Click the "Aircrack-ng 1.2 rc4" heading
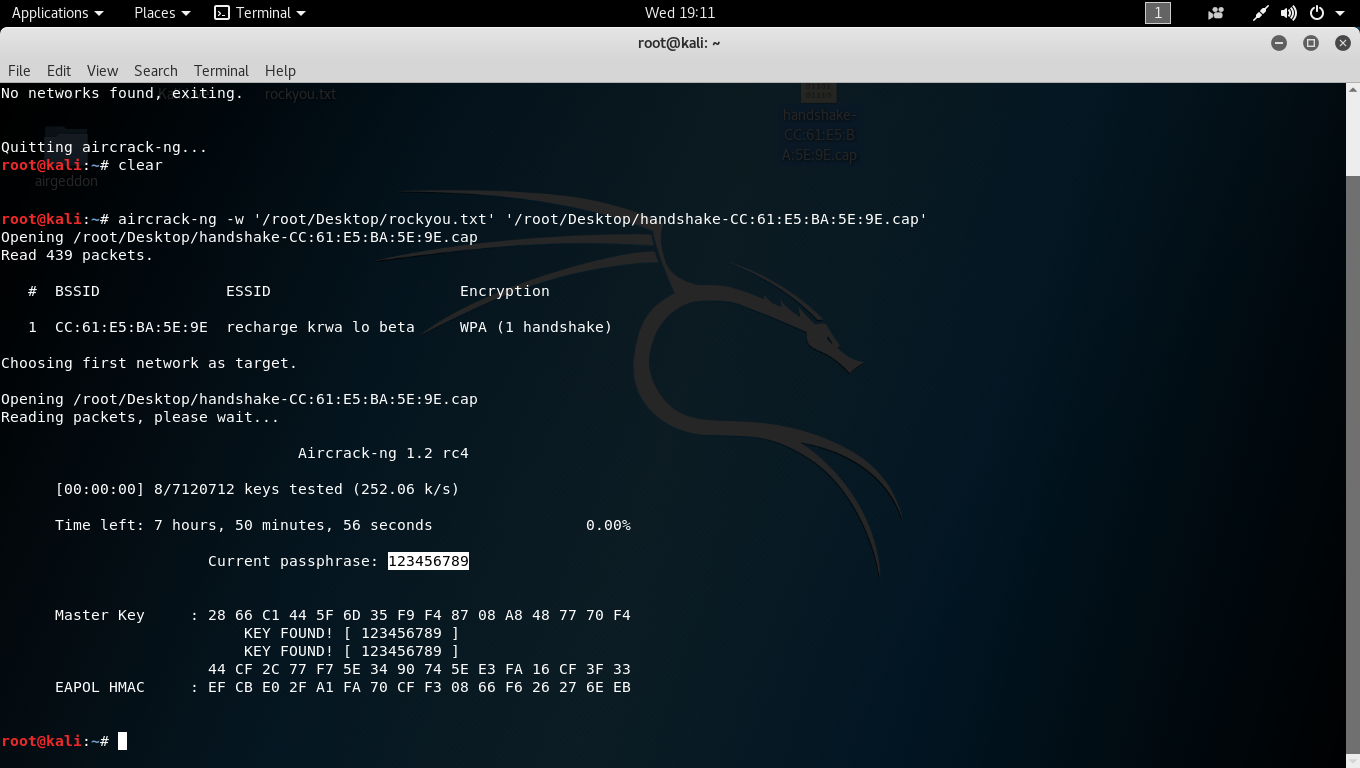1360x768 pixels. click(x=383, y=453)
